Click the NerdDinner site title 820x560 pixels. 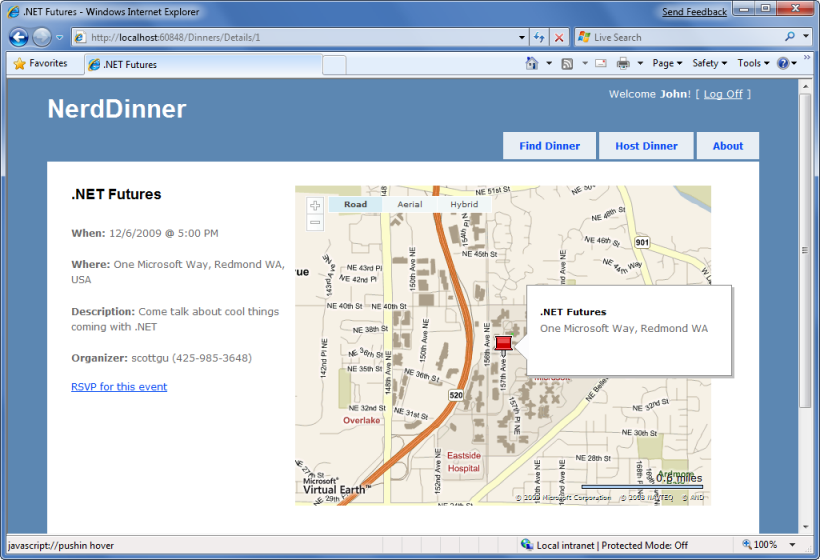coord(117,109)
